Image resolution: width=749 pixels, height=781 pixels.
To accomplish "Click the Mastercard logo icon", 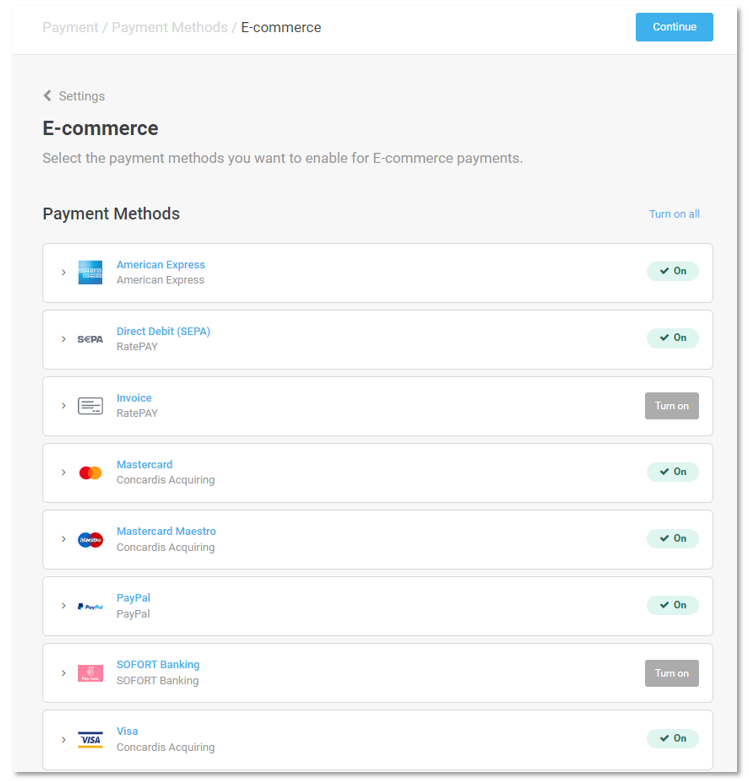I will pos(90,472).
